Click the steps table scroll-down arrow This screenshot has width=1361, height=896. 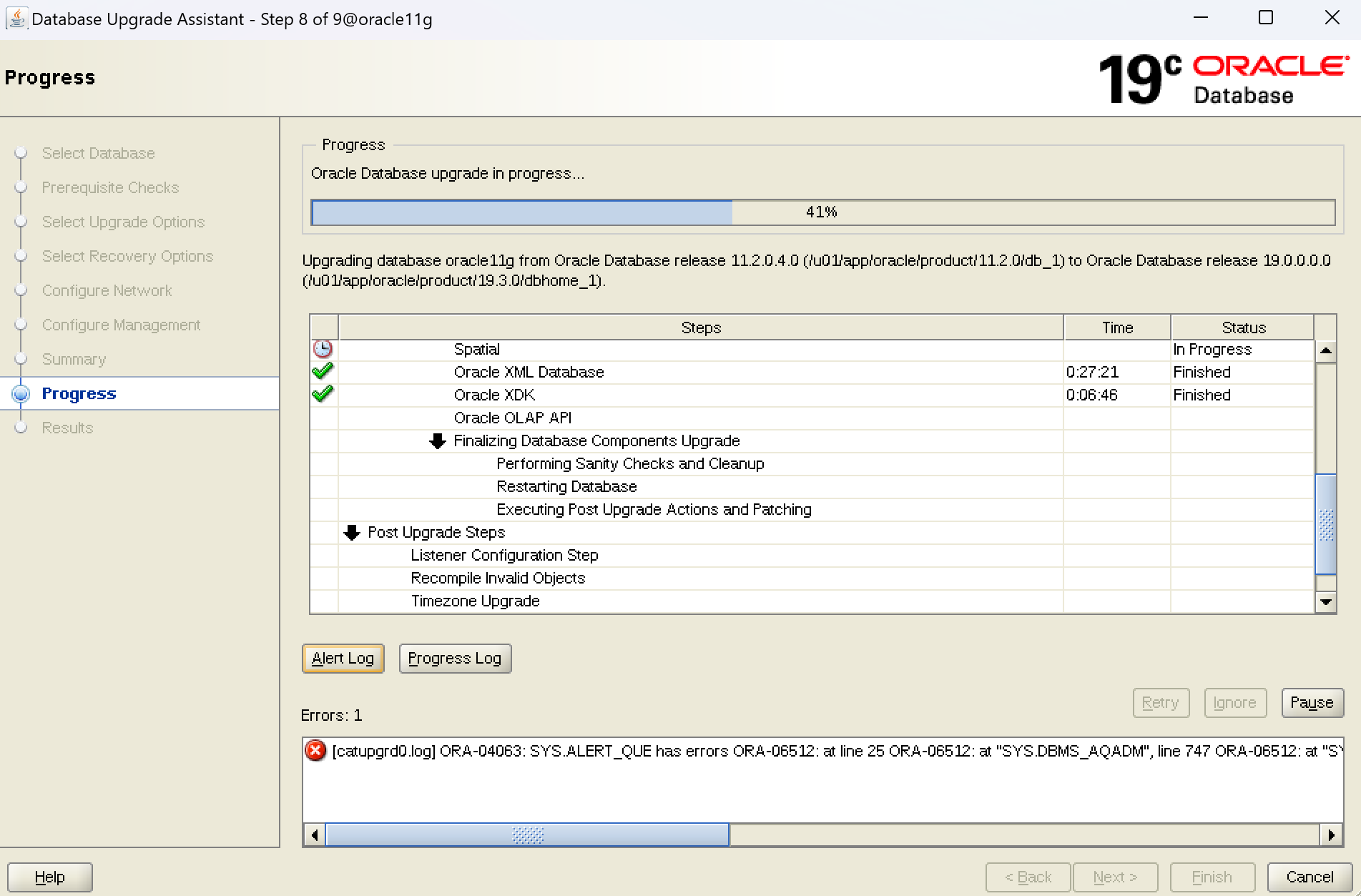click(1326, 602)
